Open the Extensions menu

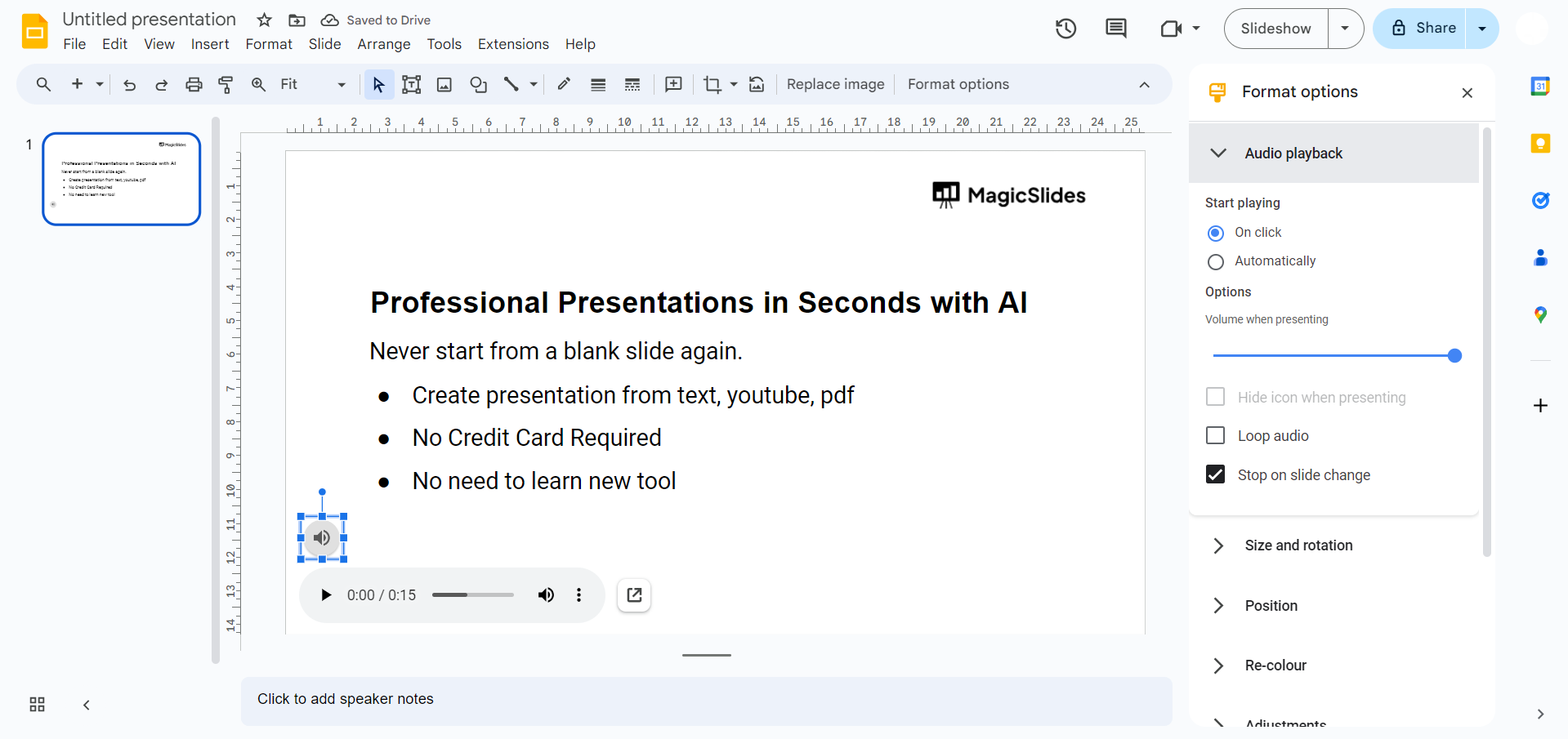click(513, 44)
